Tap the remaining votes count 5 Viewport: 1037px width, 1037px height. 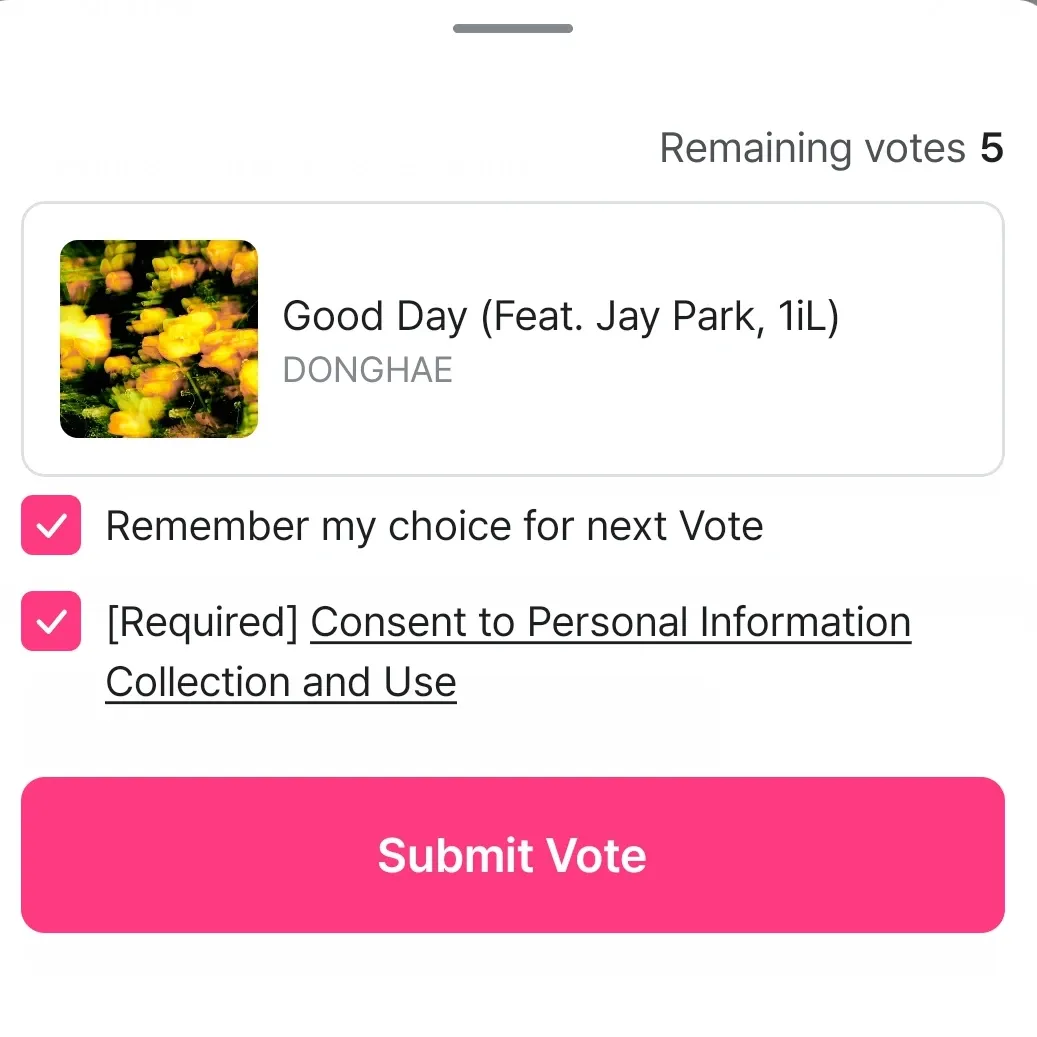(x=991, y=149)
